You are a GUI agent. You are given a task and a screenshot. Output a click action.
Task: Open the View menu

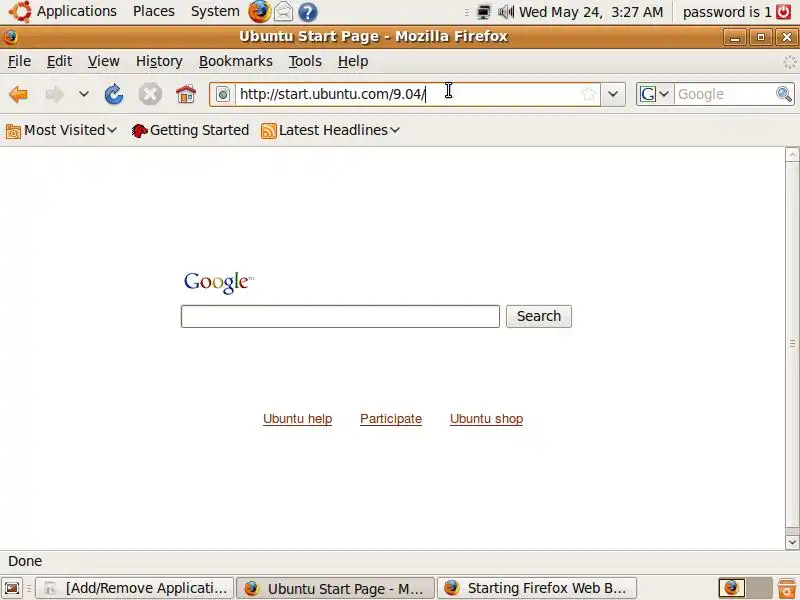coord(104,61)
